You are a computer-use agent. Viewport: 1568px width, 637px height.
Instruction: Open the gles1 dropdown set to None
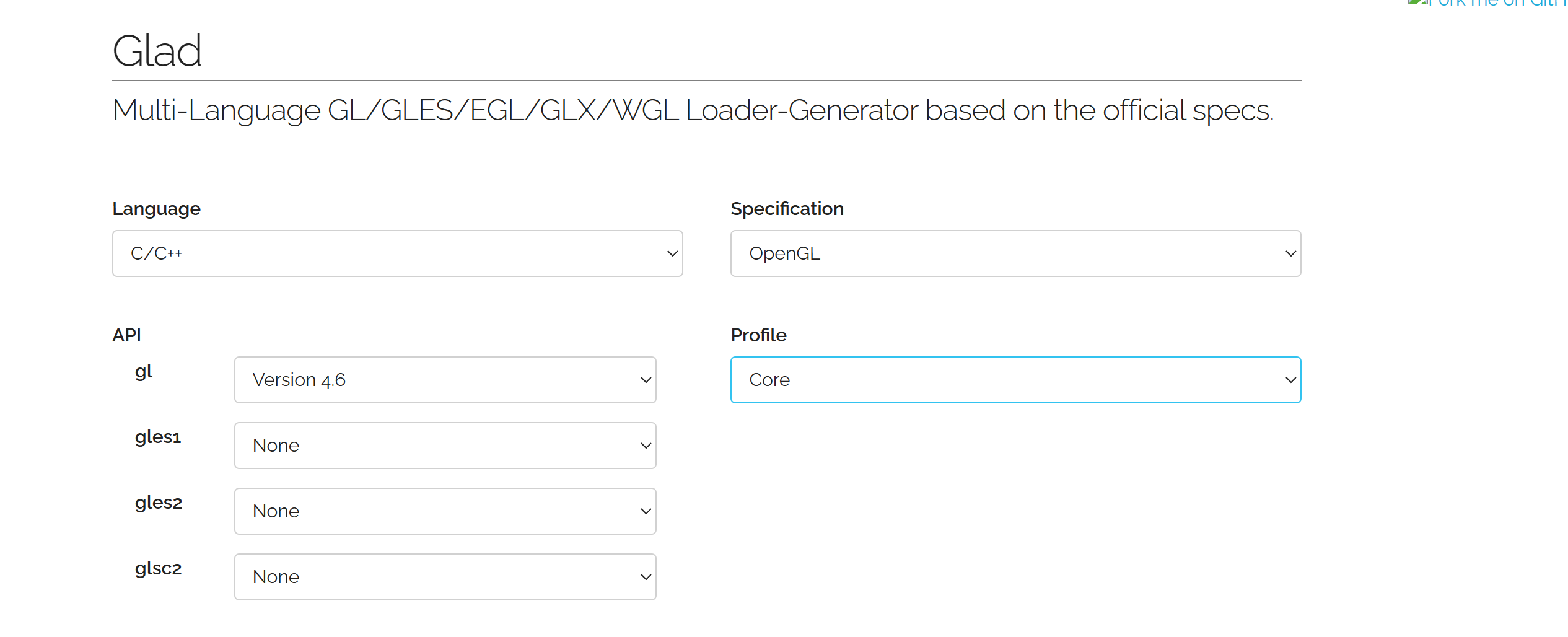(x=445, y=446)
